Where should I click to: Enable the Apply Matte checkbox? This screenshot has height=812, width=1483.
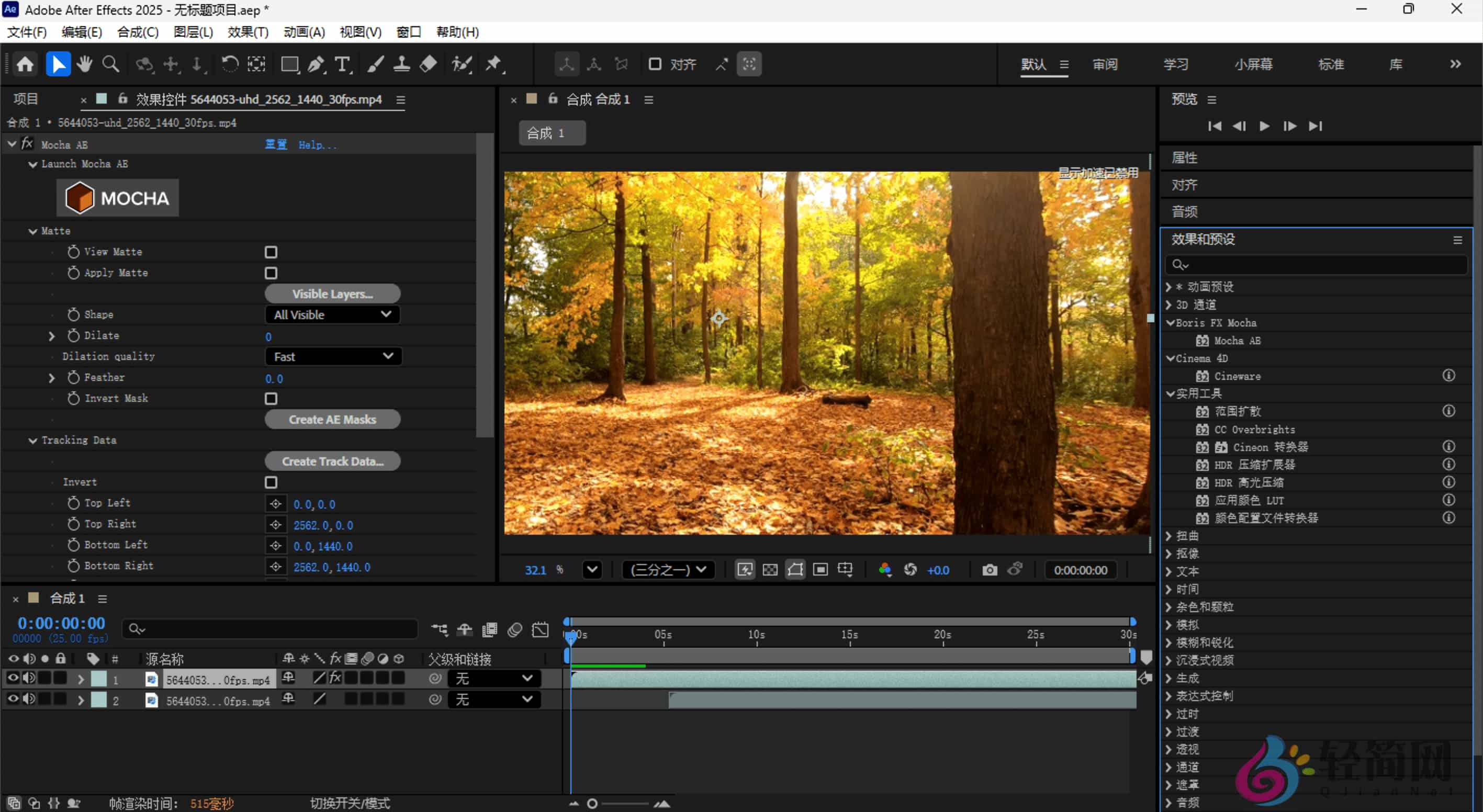[271, 273]
